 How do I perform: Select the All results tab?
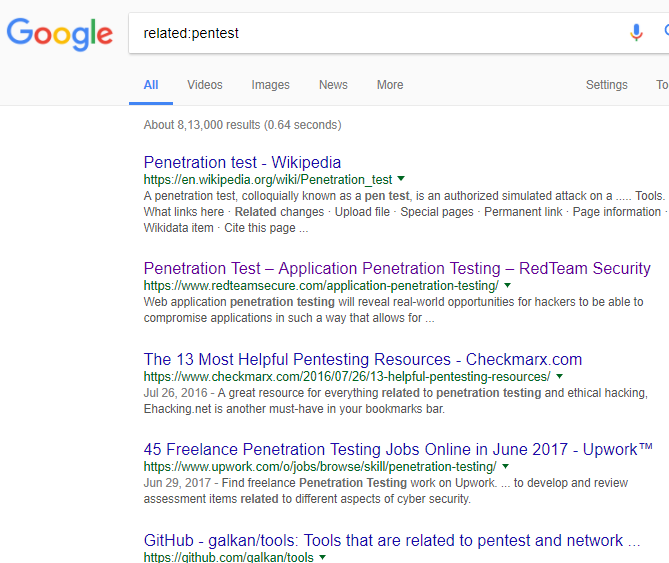click(151, 85)
